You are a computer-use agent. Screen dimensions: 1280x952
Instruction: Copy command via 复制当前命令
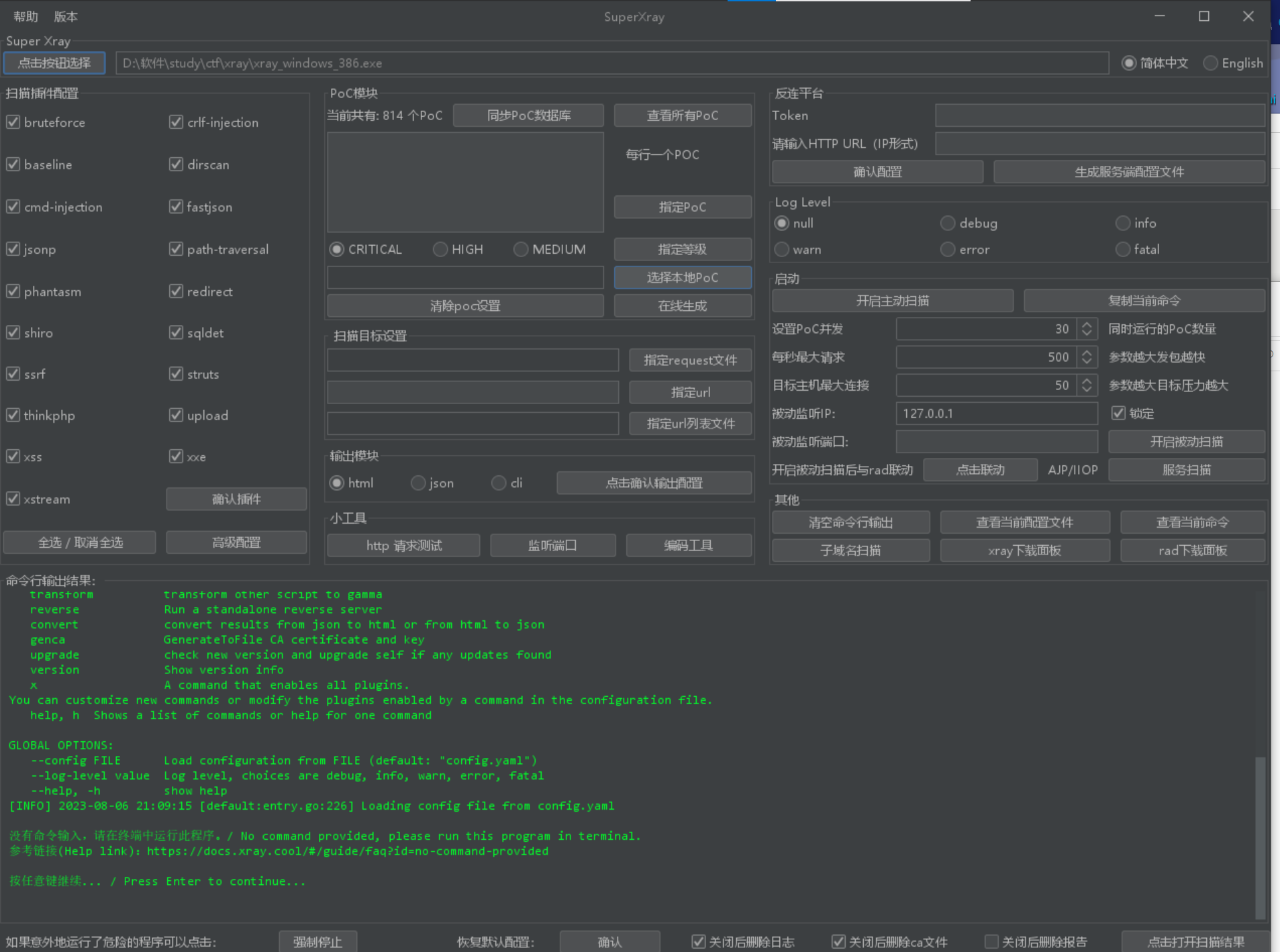click(1144, 301)
